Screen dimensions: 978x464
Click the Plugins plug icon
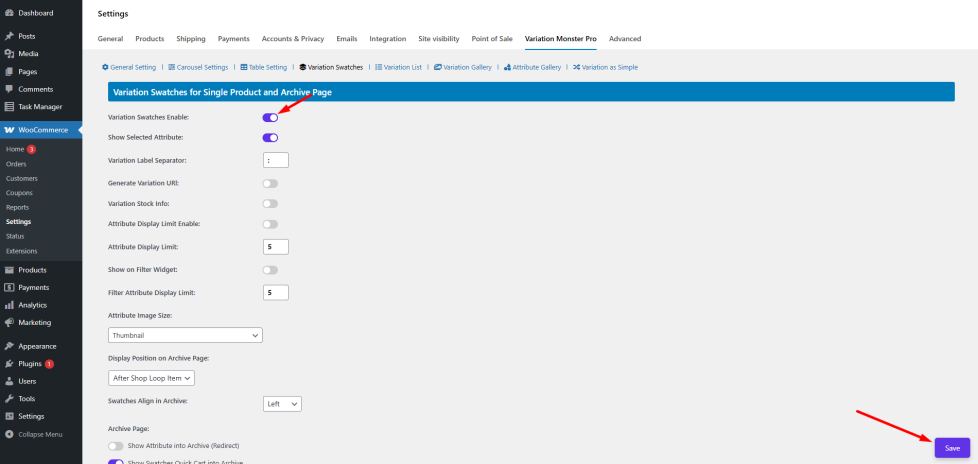point(9,364)
